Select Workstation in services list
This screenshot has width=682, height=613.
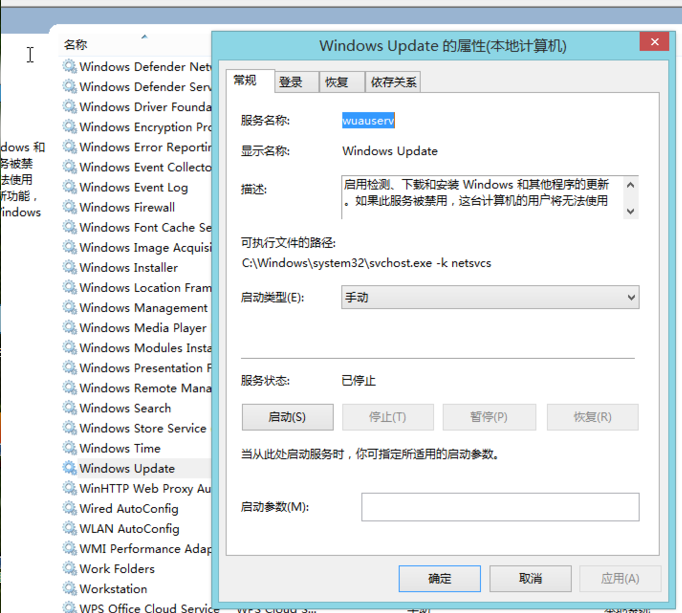[113, 588]
